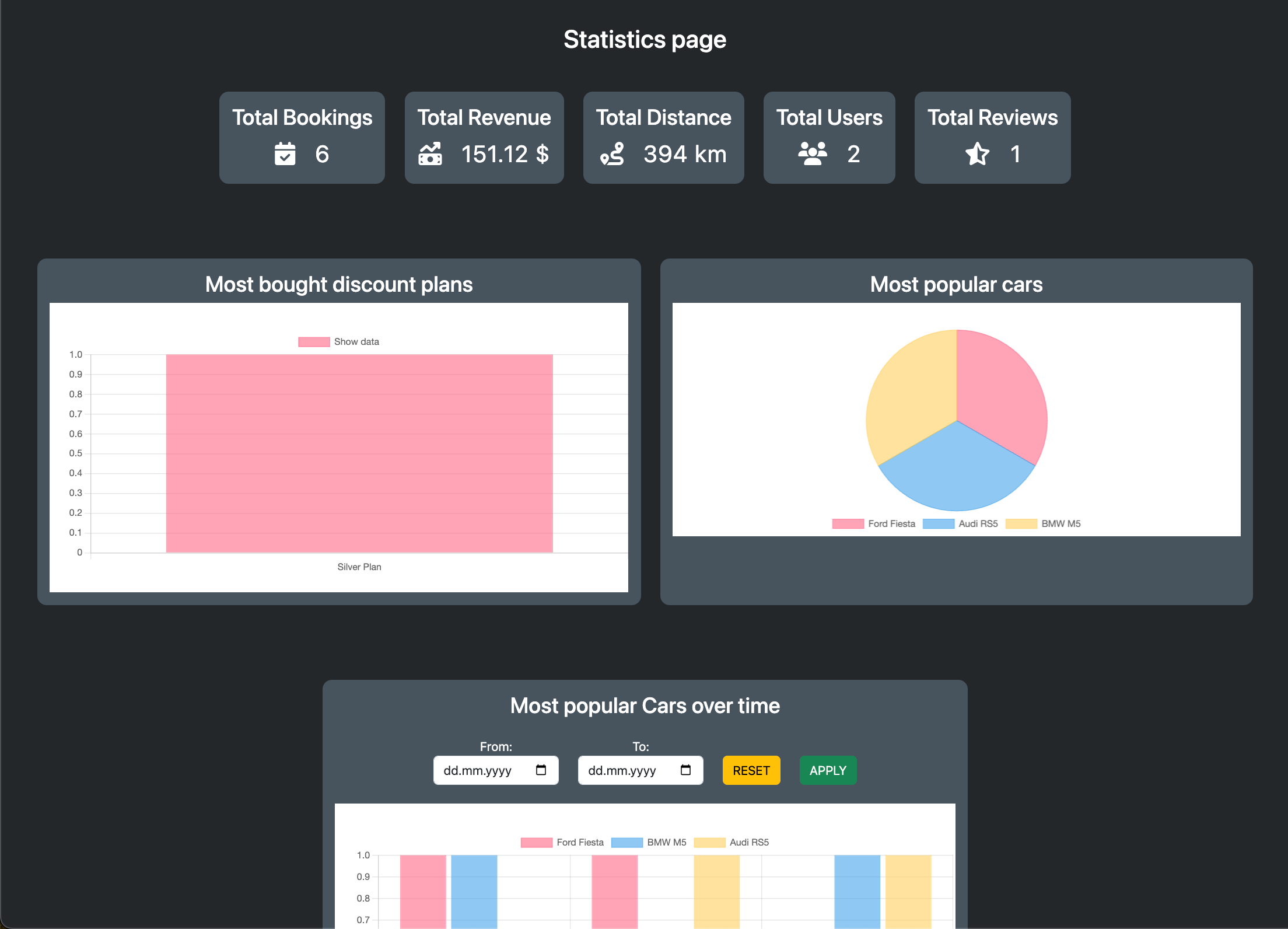Click the APPLY button

828,770
